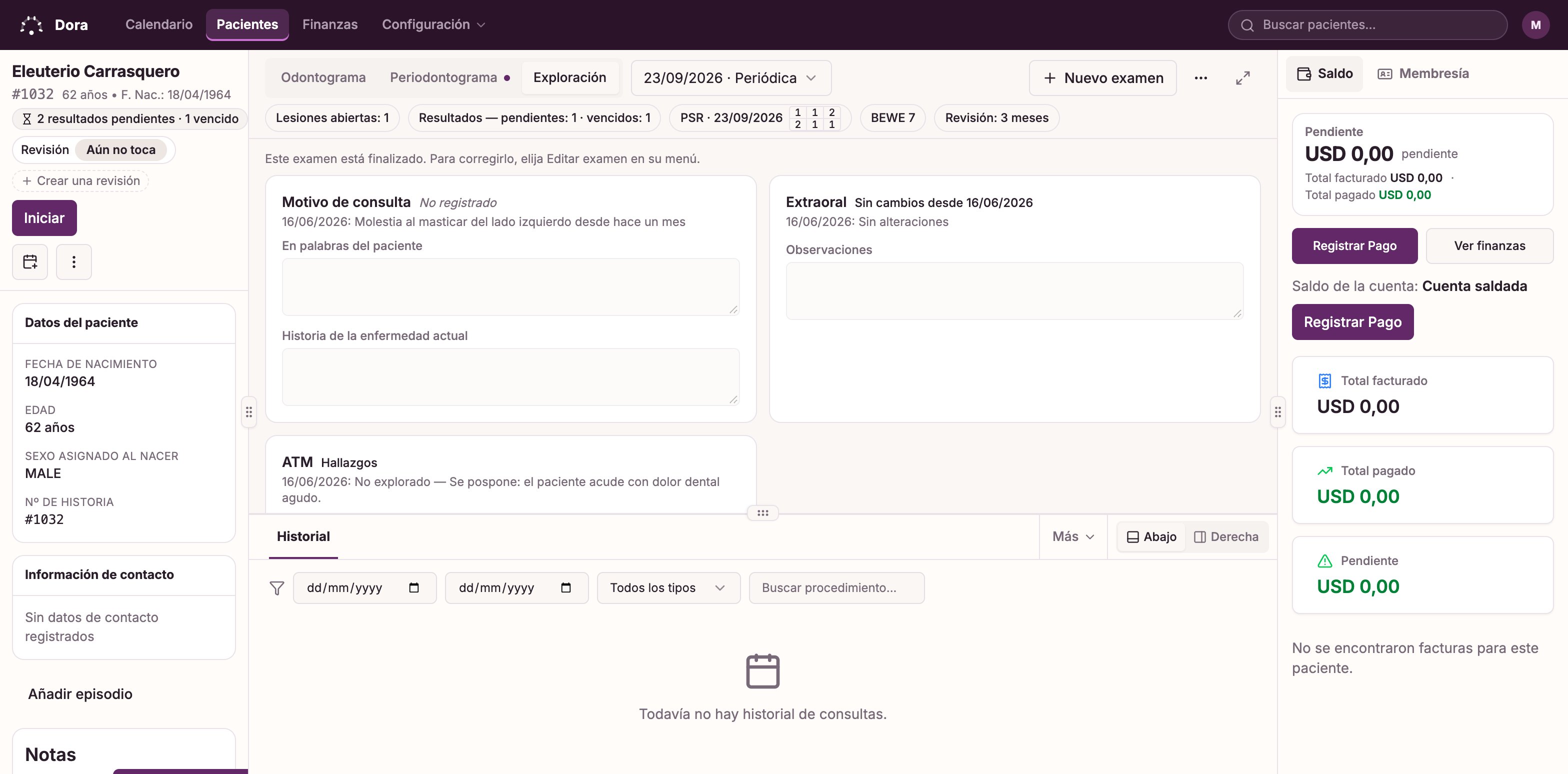Click the Información de contacto header
The height and width of the screenshot is (774, 1568).
click(x=123, y=575)
